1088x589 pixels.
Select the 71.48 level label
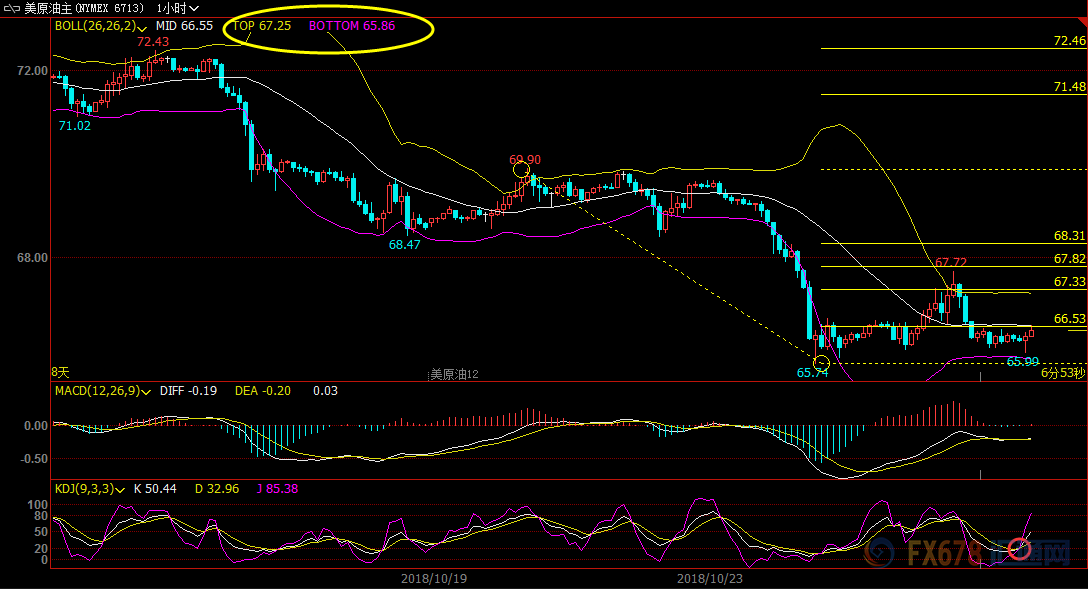(x=1069, y=87)
